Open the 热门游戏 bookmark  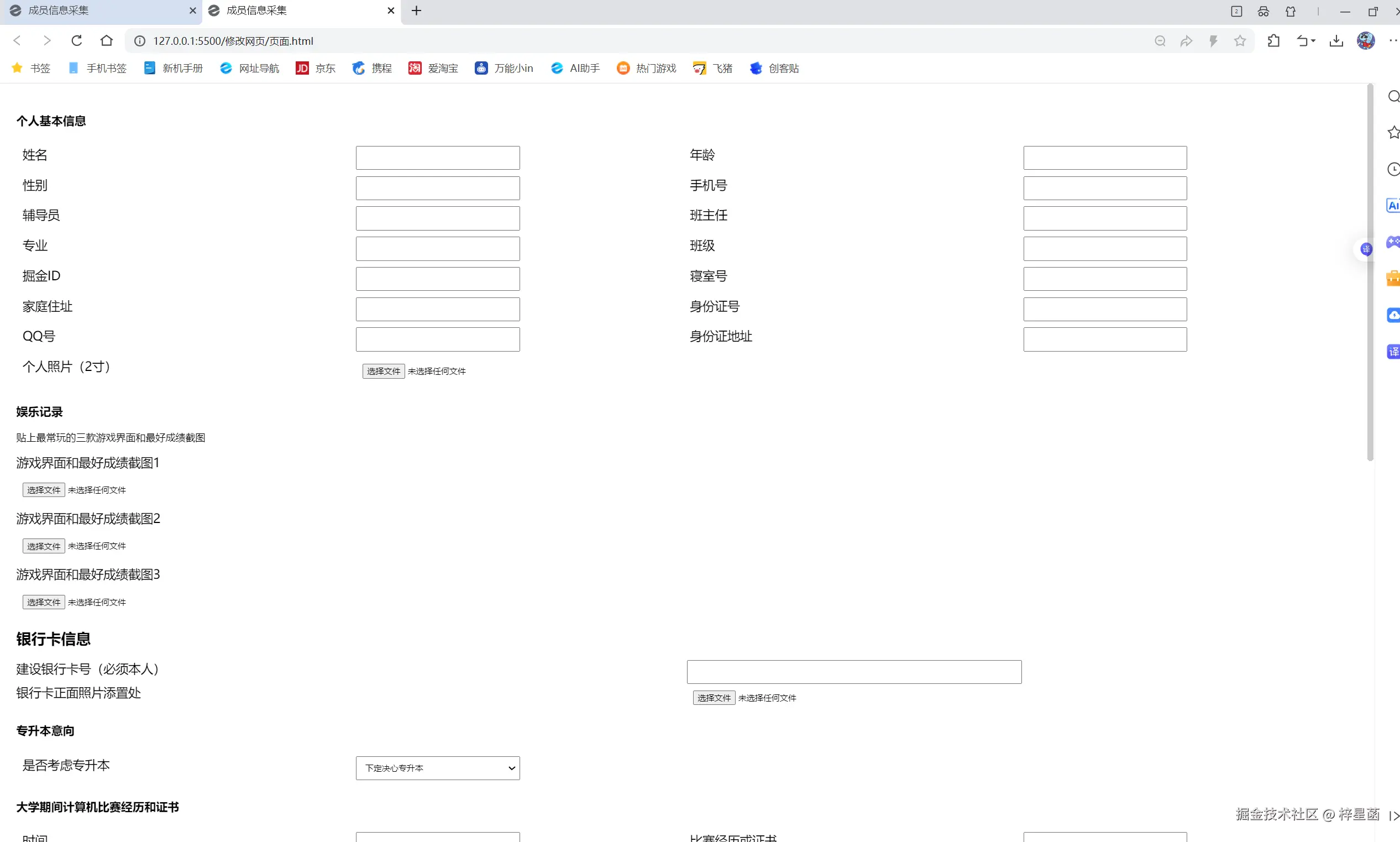click(646, 67)
